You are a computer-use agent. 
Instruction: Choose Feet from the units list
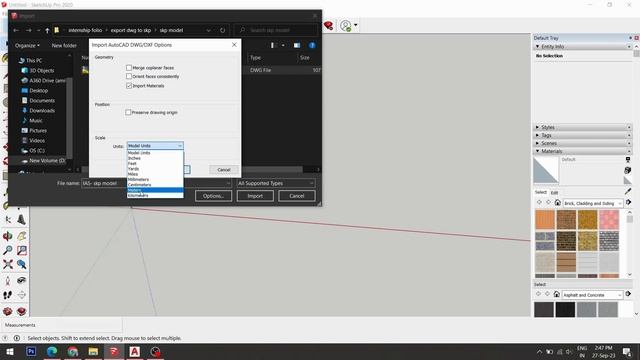155,163
